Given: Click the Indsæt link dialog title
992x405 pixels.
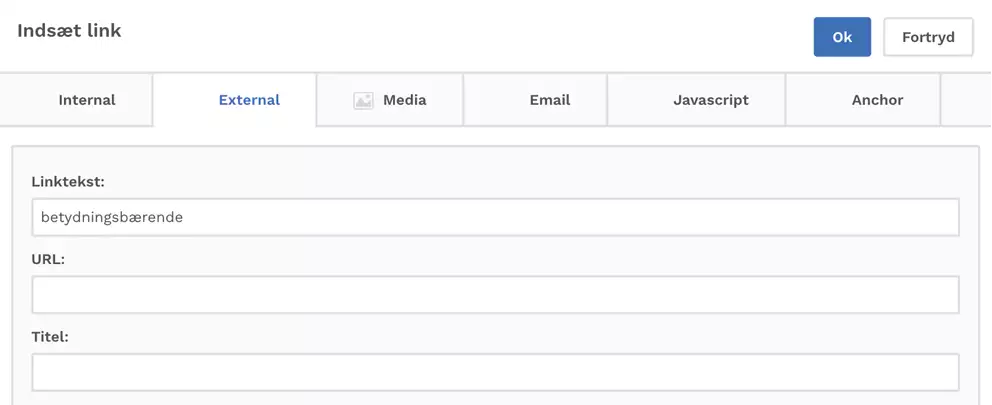Looking at the screenshot, I should pos(69,31).
